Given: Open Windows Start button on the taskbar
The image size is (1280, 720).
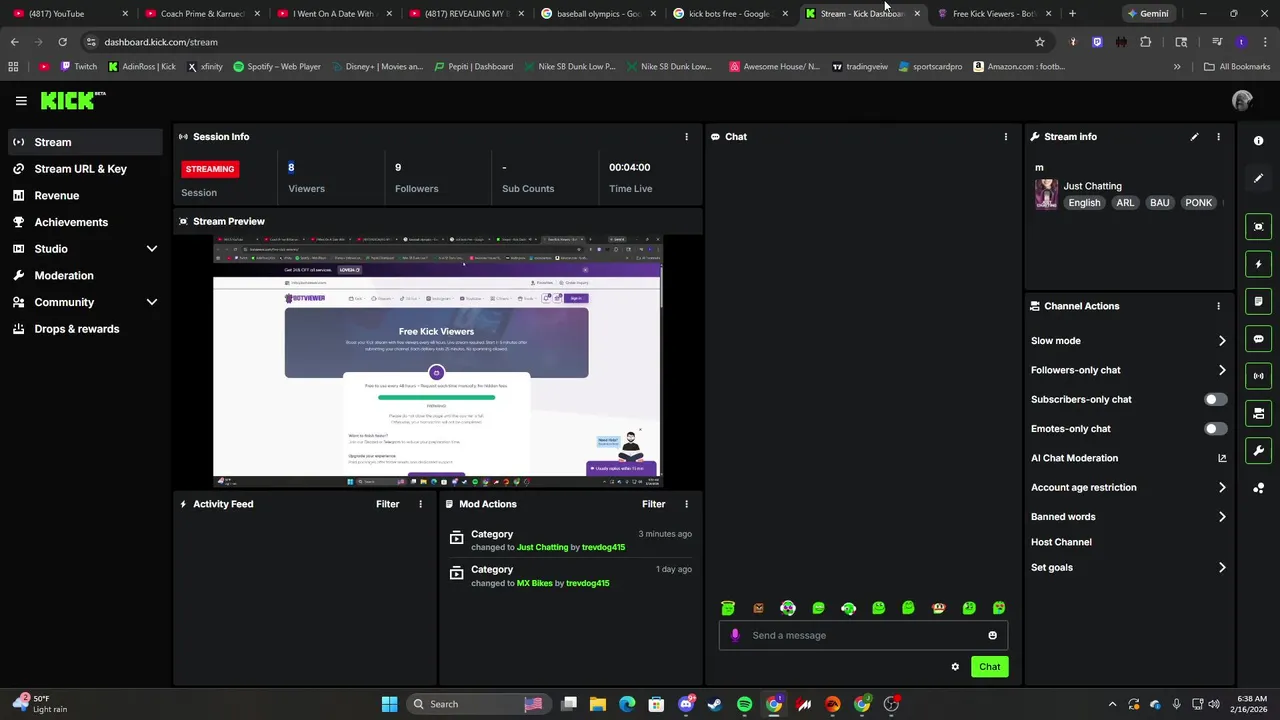Looking at the screenshot, I should coord(389,704).
